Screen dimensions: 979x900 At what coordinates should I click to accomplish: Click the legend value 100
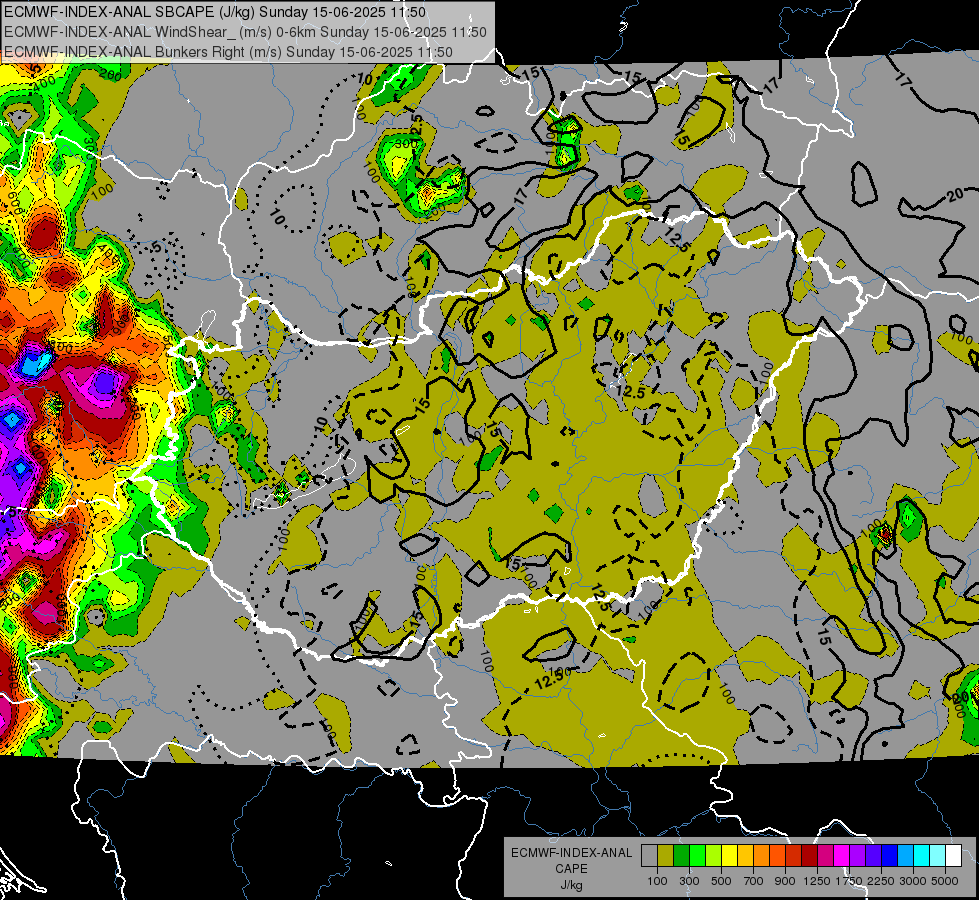(x=657, y=881)
